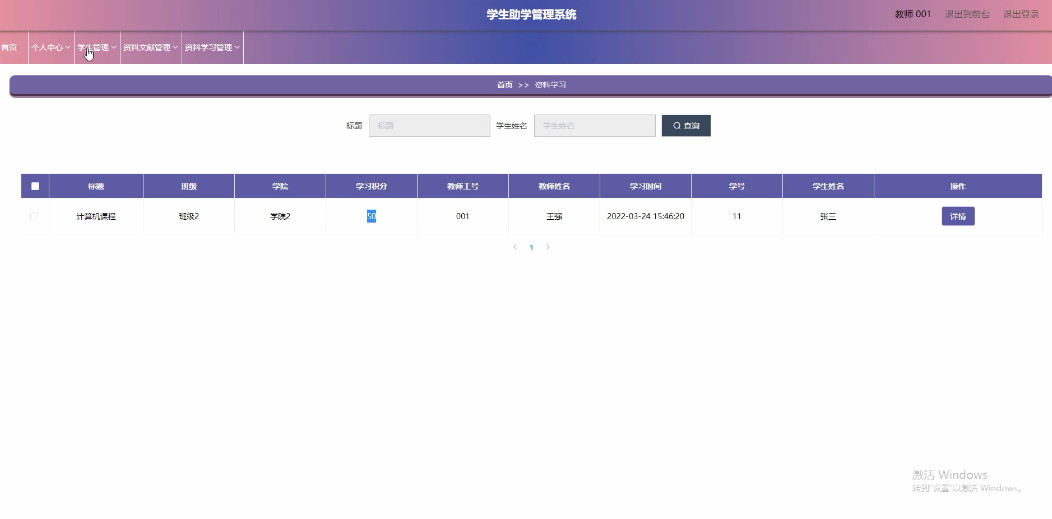Image resolution: width=1052 pixels, height=519 pixels.
Task: Click the 学院2 cell
Action: (280, 217)
